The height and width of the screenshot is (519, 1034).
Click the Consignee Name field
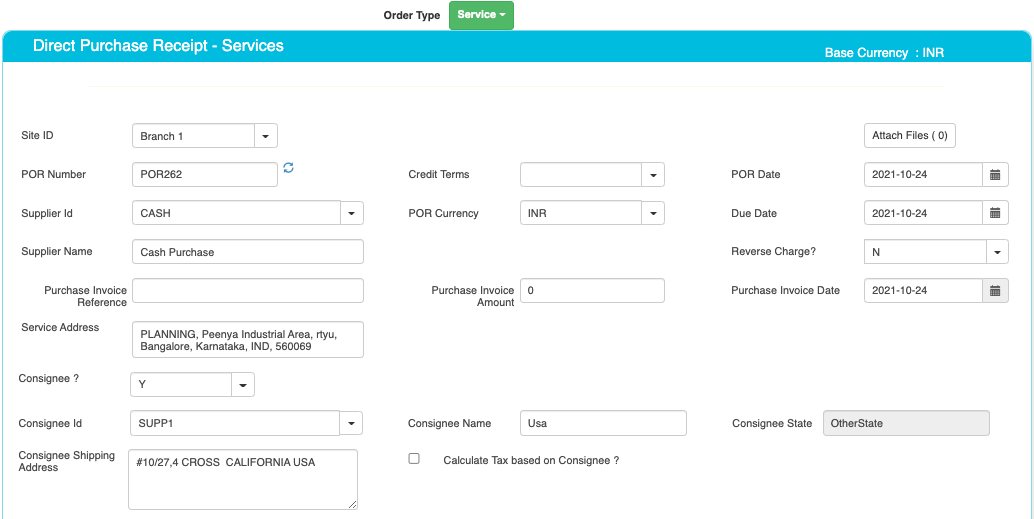click(603, 423)
